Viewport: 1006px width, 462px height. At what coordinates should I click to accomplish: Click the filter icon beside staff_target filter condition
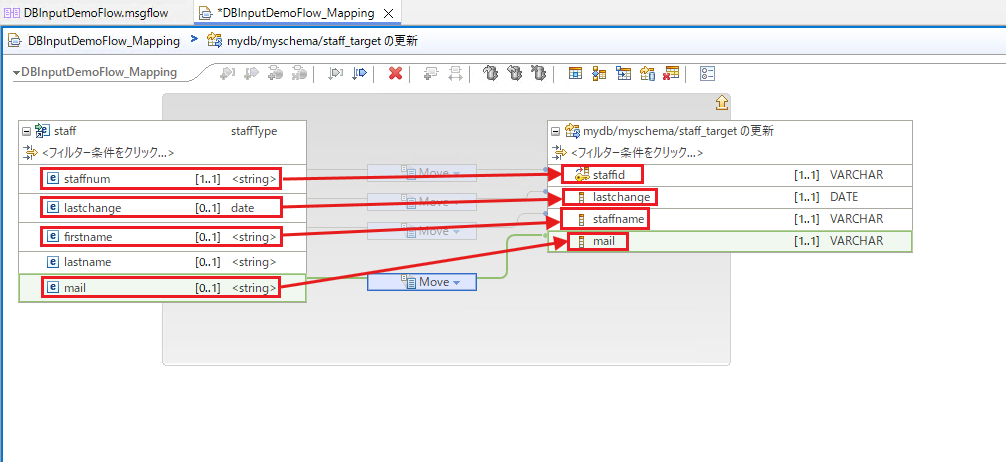(559, 153)
